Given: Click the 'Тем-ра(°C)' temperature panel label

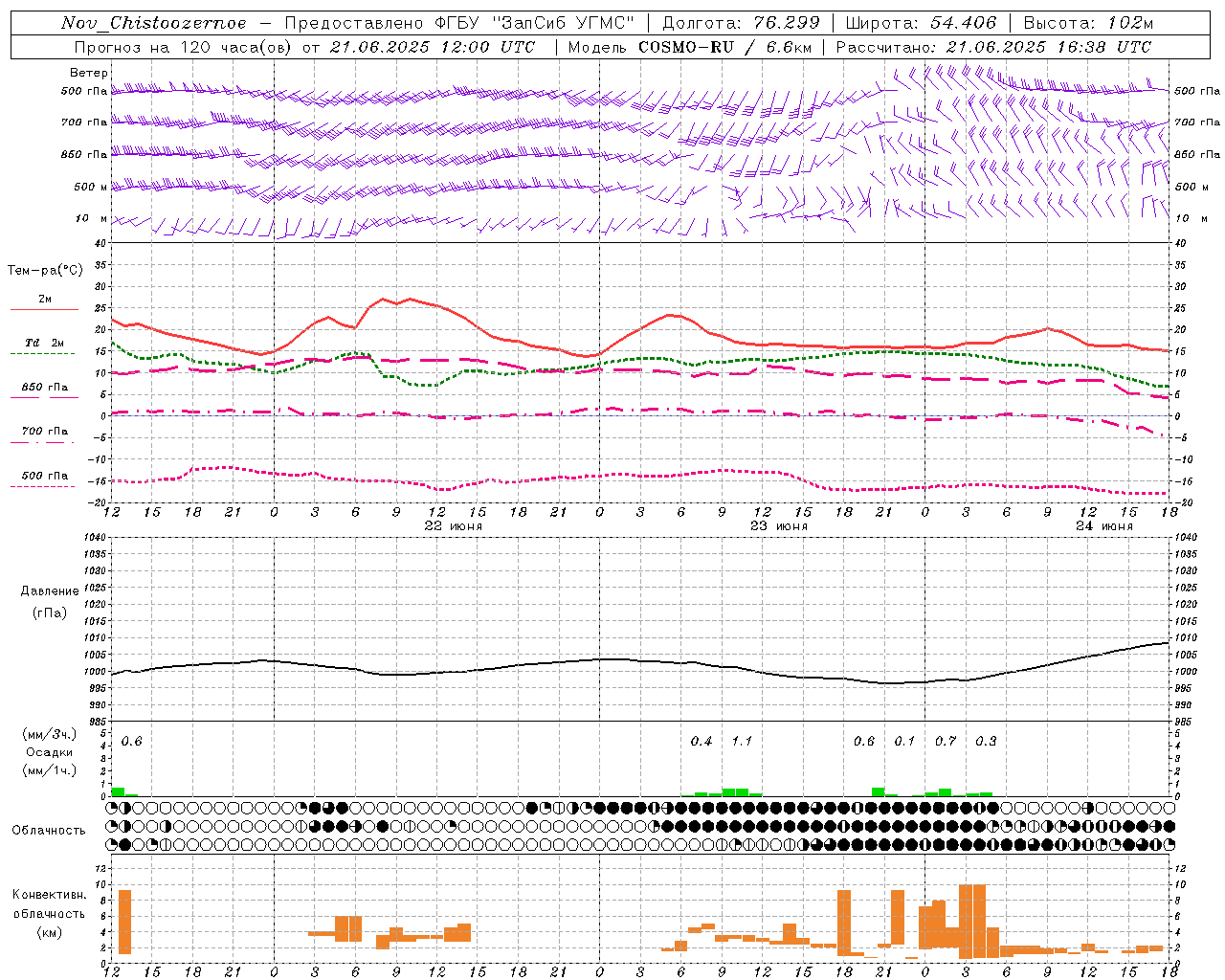Looking at the screenshot, I should [x=45, y=271].
